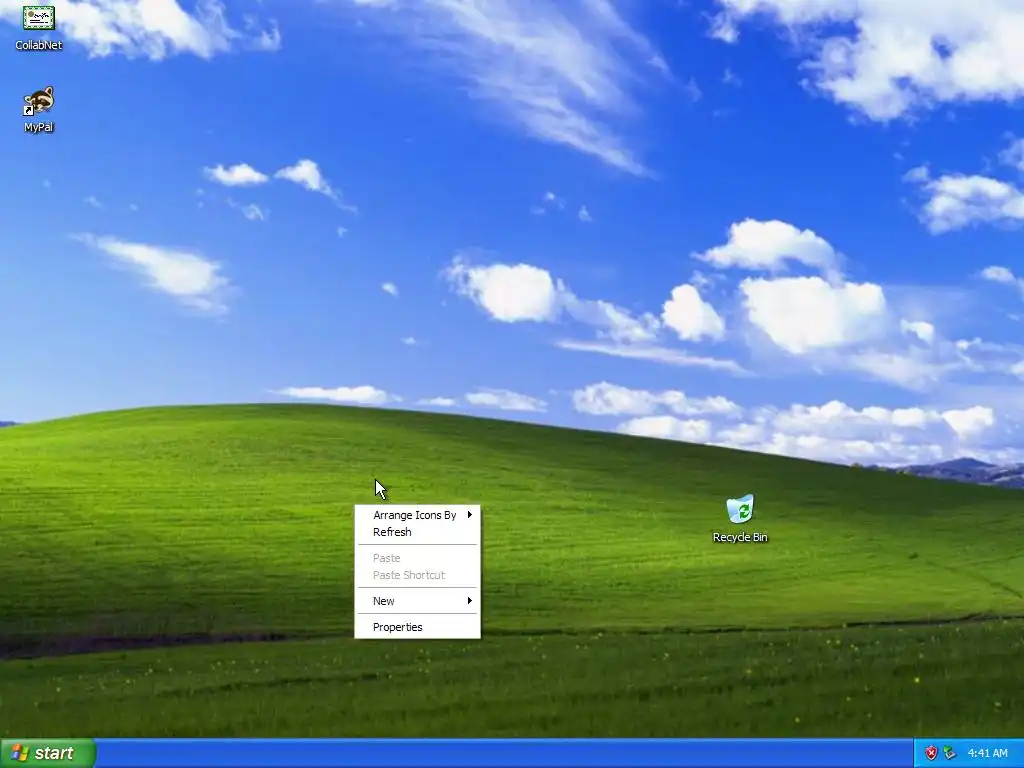This screenshot has width=1024, height=768.
Task: Open the Start menu
Action: coord(48,753)
